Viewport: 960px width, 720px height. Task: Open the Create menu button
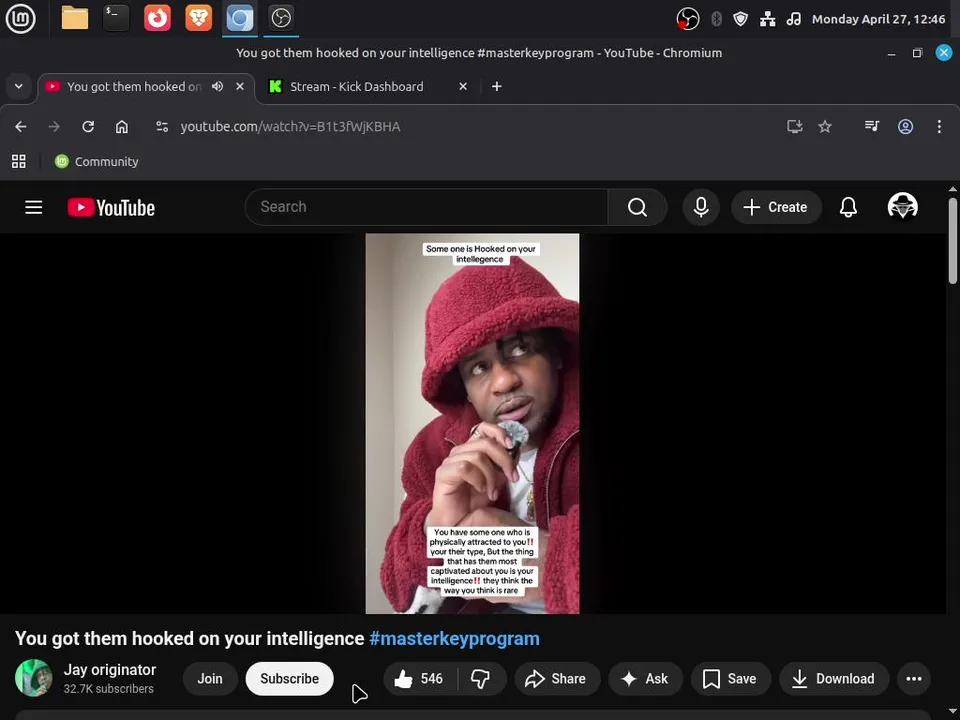(776, 207)
